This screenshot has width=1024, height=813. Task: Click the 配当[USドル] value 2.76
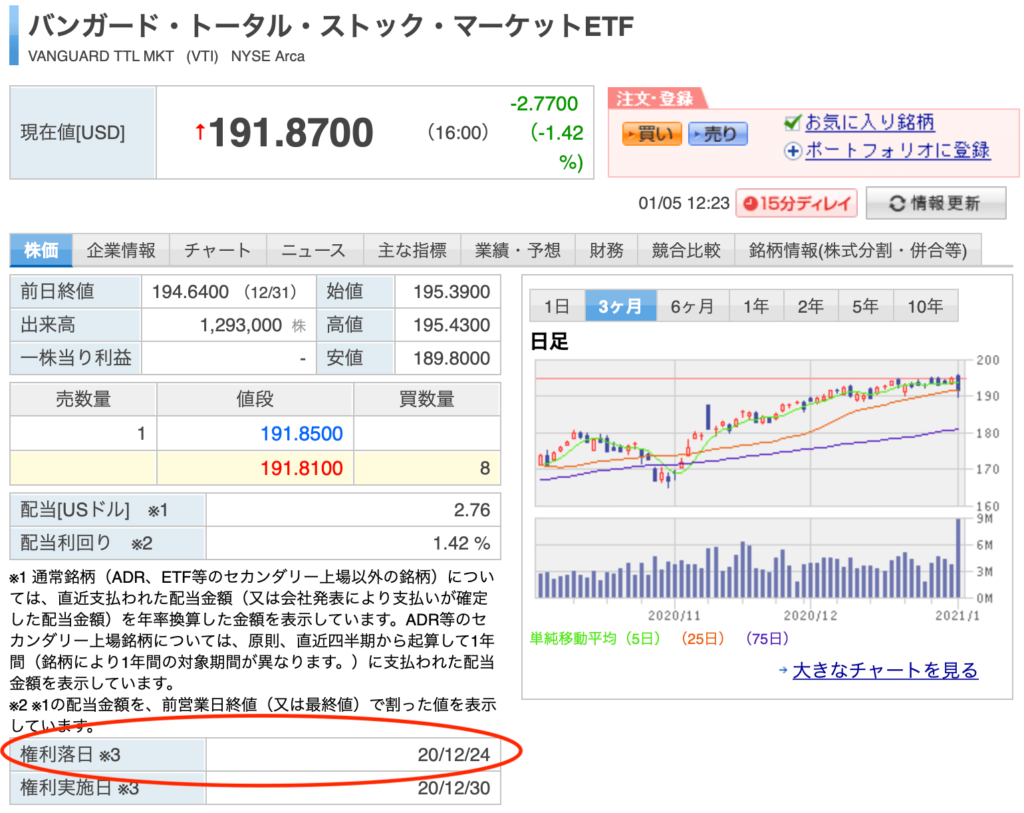pos(472,510)
